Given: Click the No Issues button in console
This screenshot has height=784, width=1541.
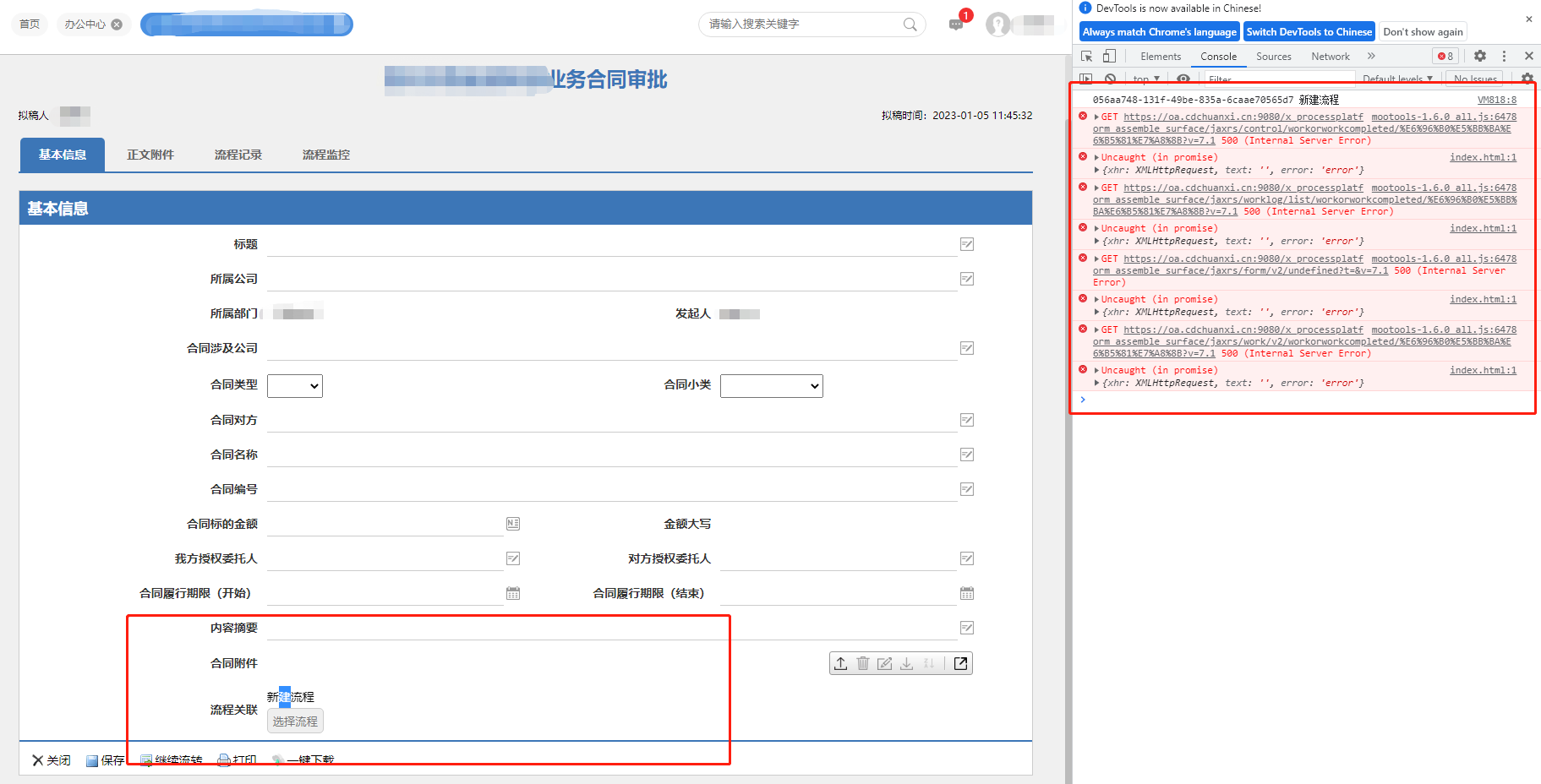Looking at the screenshot, I should tap(1475, 79).
